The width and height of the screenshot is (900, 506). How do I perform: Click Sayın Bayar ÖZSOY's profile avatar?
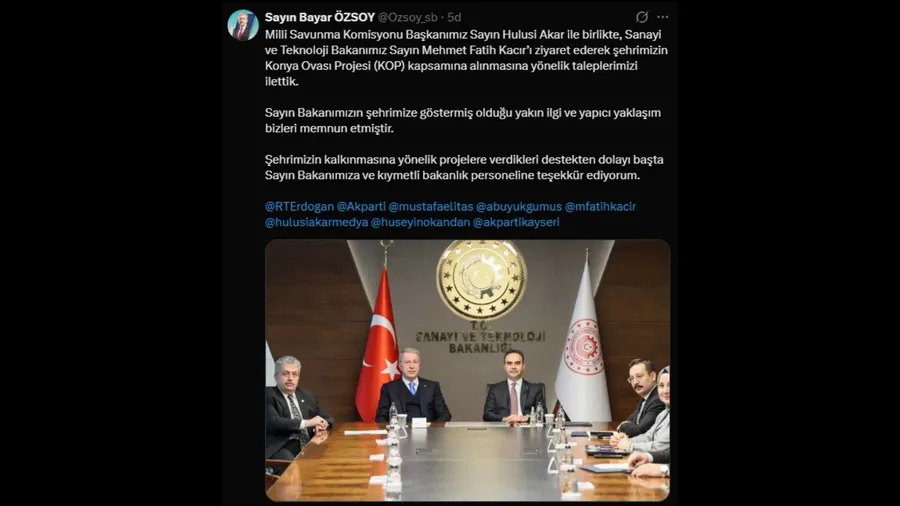coord(243,25)
